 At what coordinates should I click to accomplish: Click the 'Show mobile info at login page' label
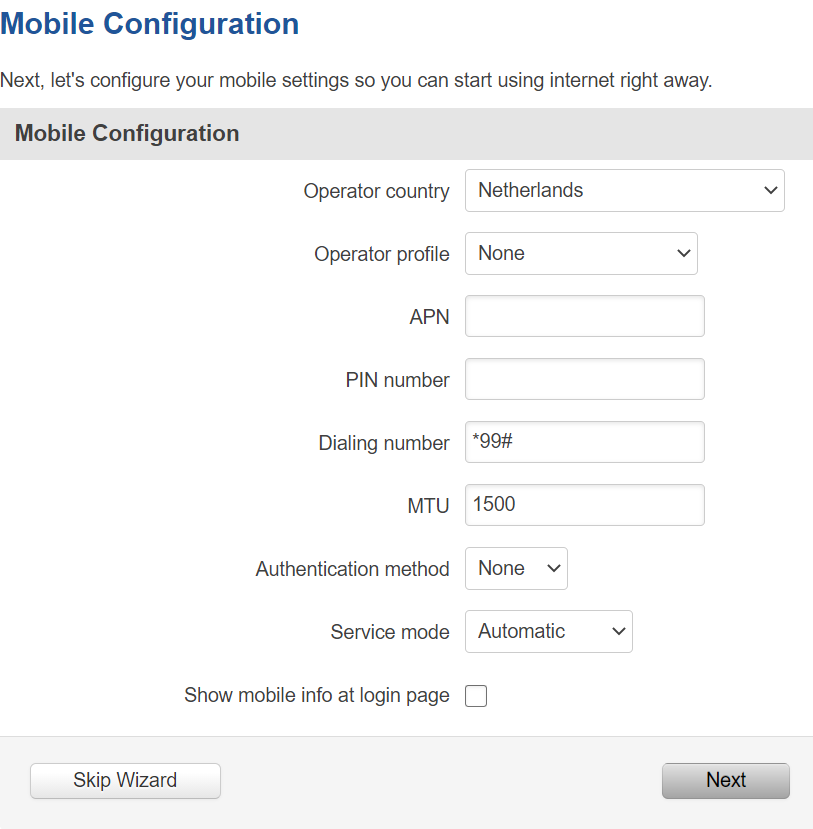click(316, 695)
